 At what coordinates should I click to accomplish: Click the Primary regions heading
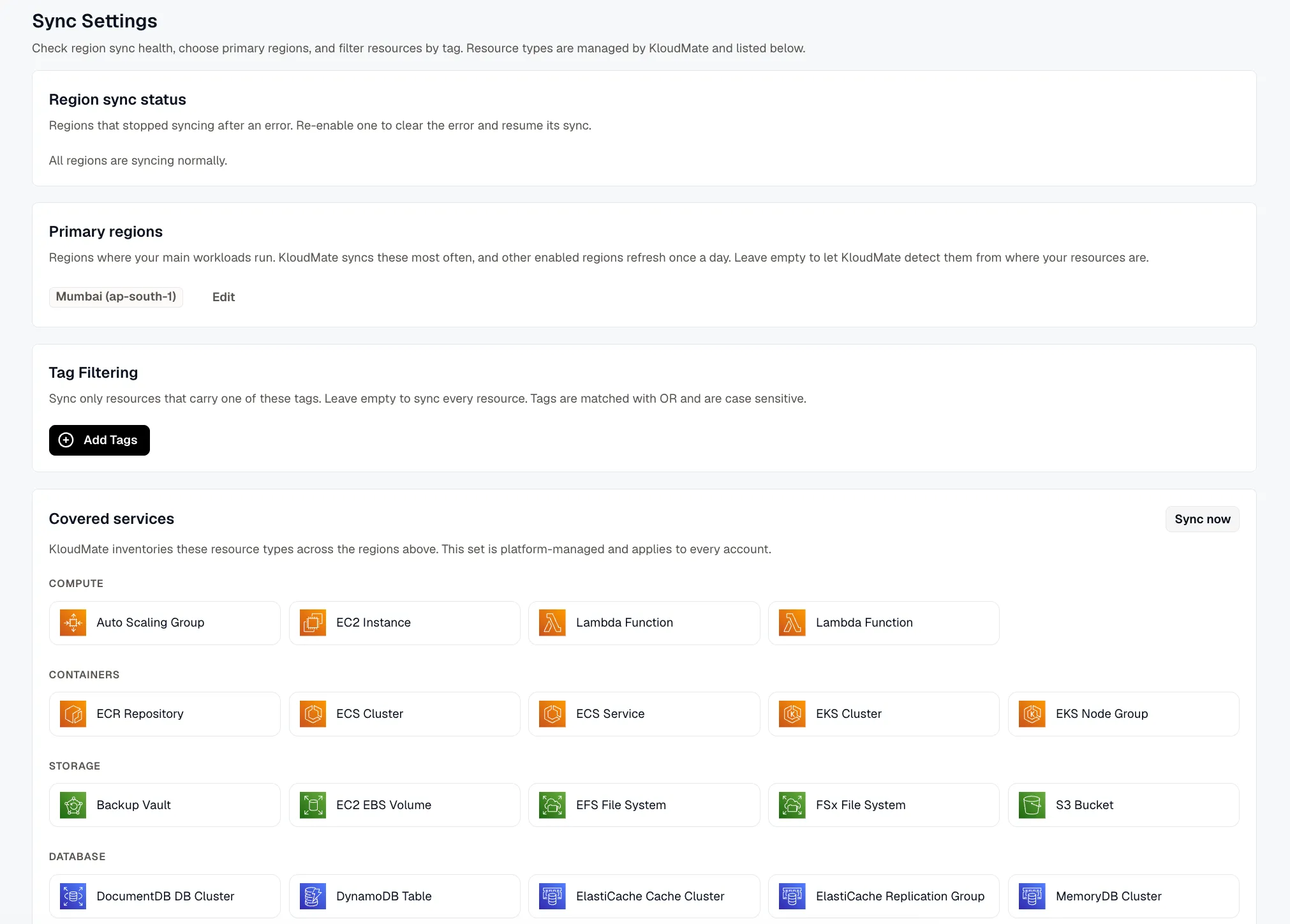click(106, 232)
